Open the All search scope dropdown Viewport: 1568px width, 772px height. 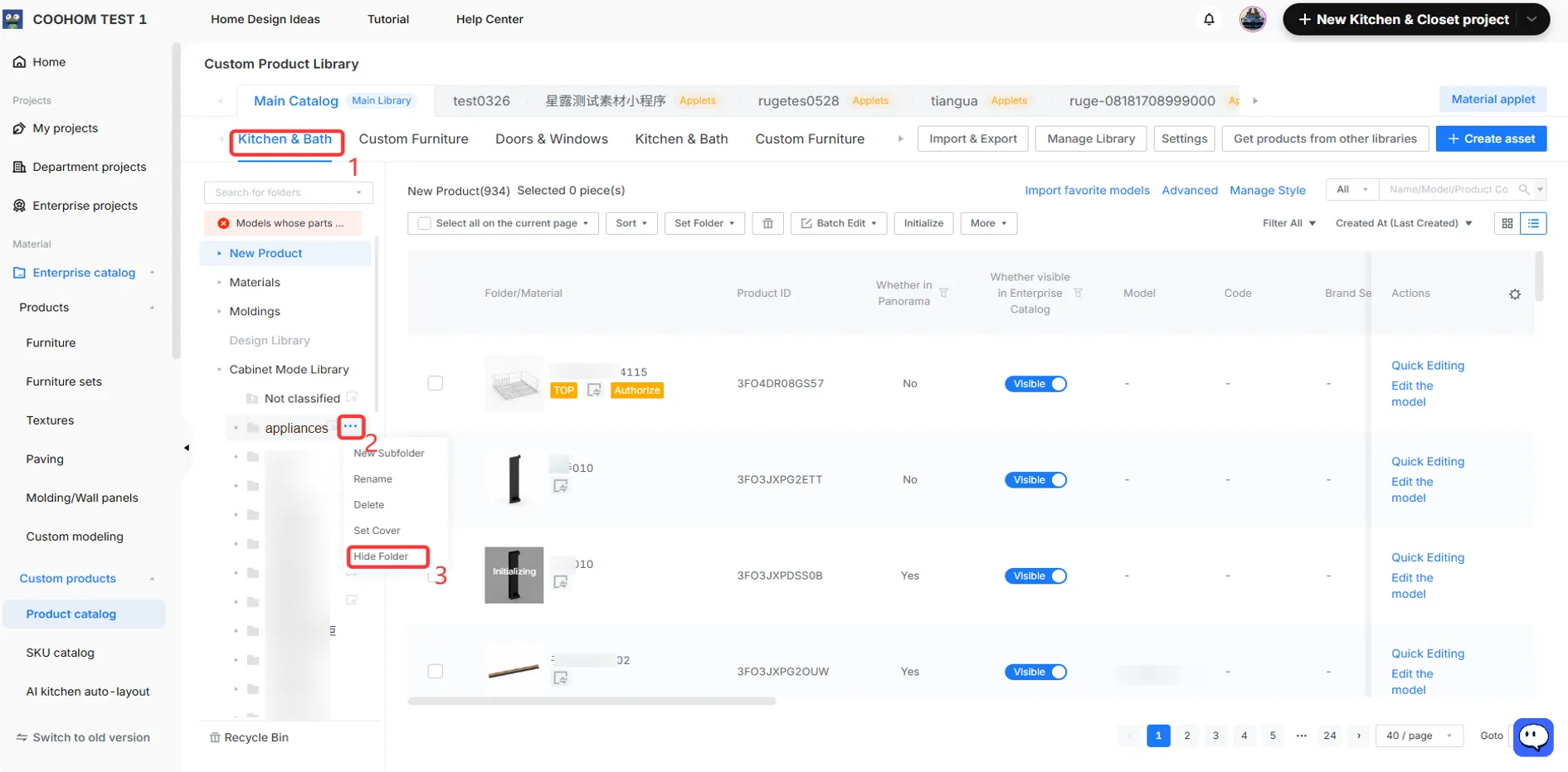click(x=1351, y=189)
